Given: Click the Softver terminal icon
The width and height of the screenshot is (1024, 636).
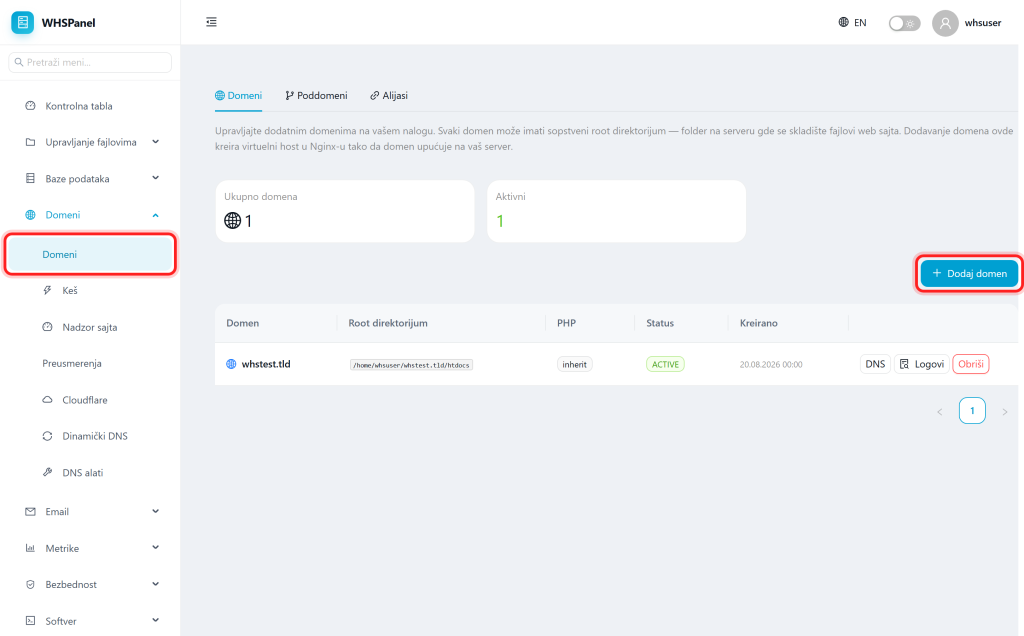Looking at the screenshot, I should pyautogui.click(x=30, y=621).
